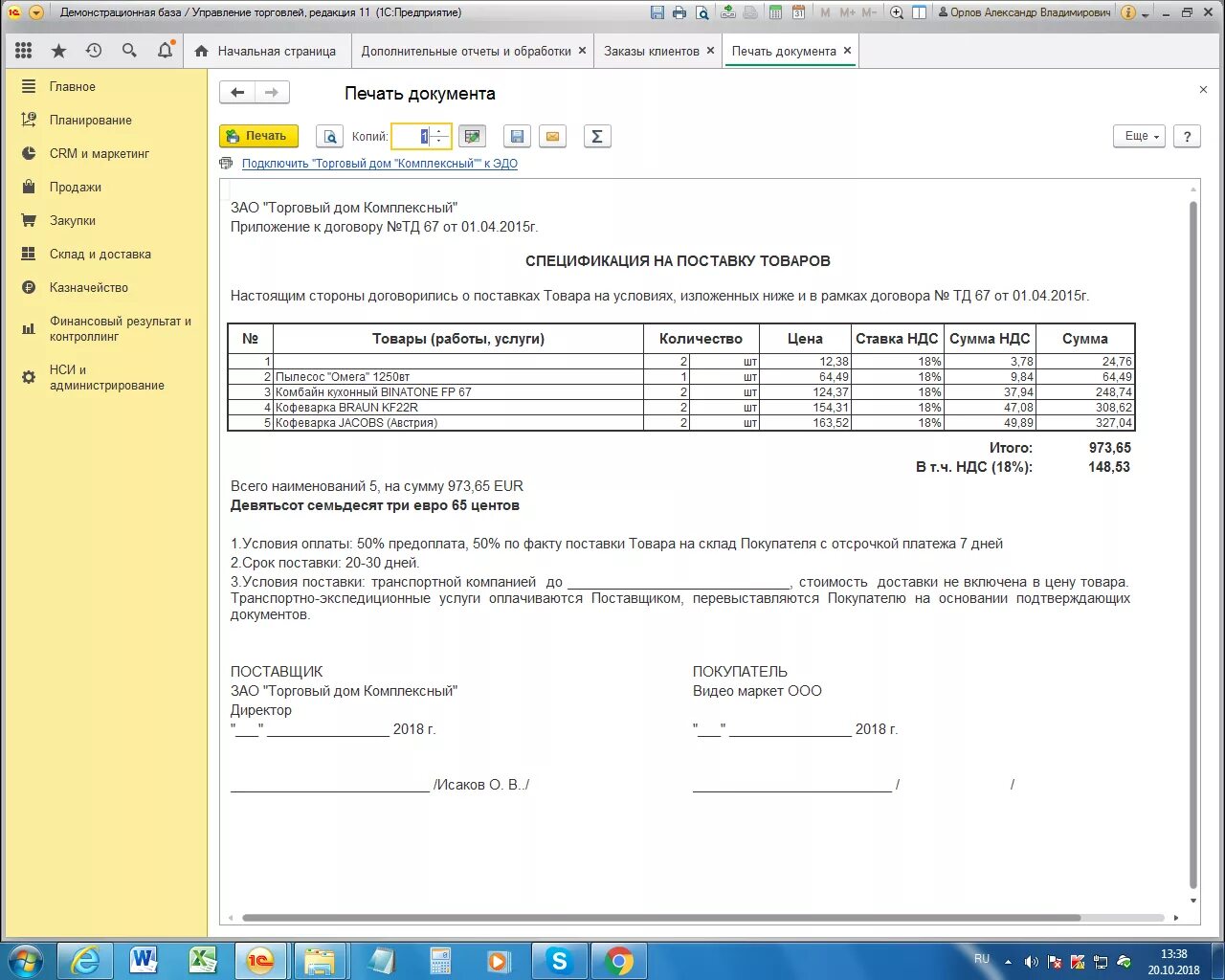The width and height of the screenshot is (1225, 980).
Task: Click the document horizontal scrollbar
Action: [660, 918]
